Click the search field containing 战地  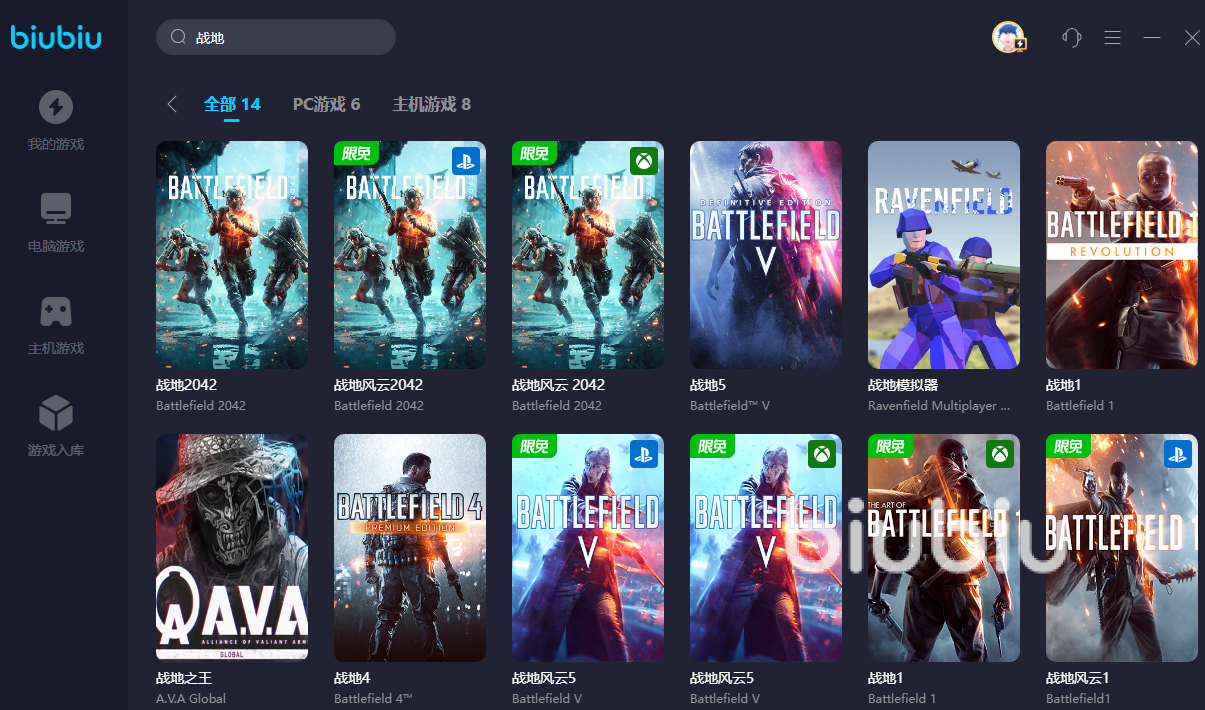point(276,37)
